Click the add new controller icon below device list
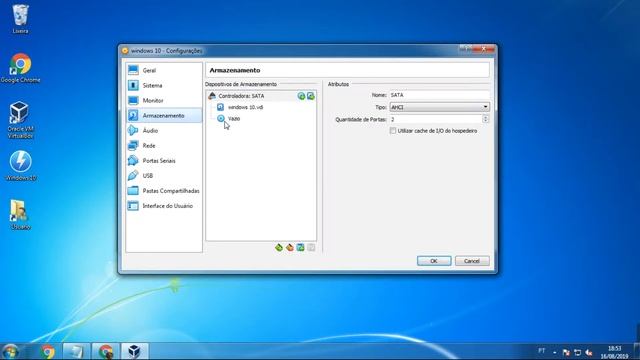Viewport: 640px width, 360px height. coord(279,247)
